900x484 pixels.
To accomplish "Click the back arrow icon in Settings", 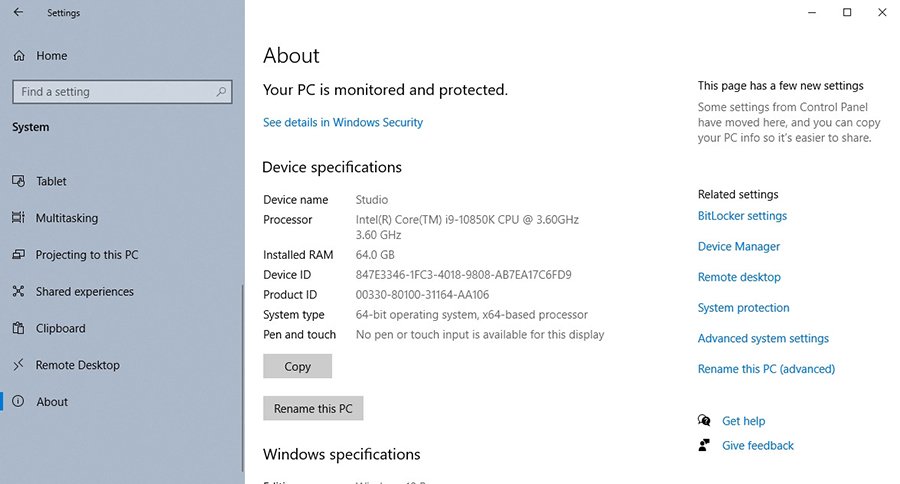I will tap(19, 13).
